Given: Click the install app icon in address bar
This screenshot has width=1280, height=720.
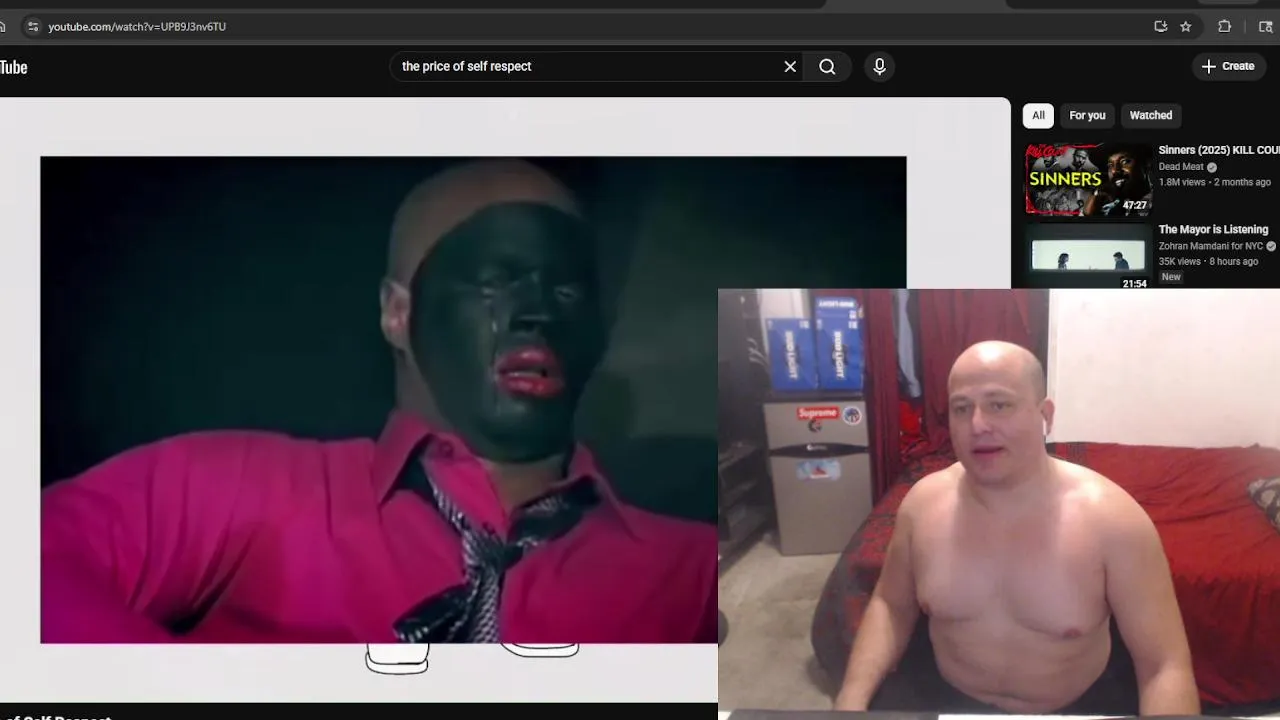Looking at the screenshot, I should point(1160,27).
